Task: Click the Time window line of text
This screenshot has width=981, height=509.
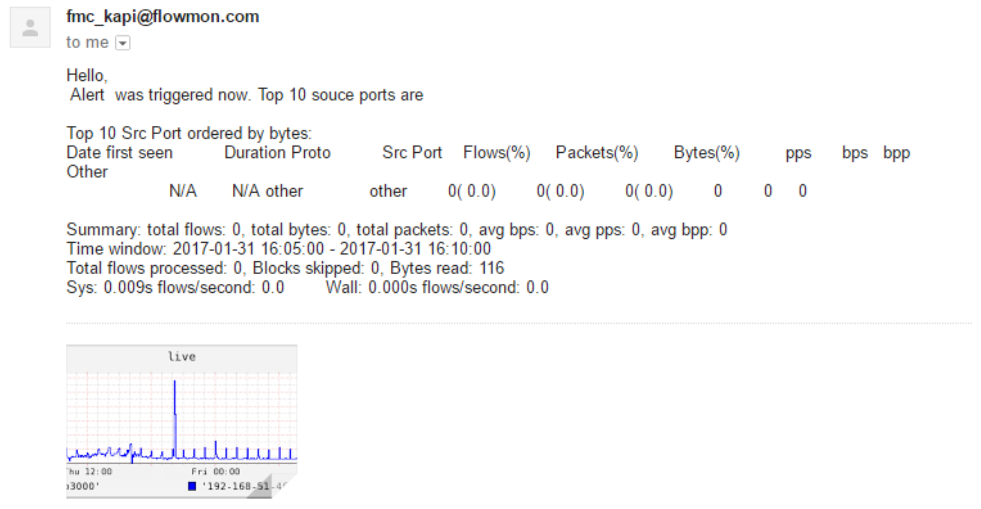Action: (278, 249)
